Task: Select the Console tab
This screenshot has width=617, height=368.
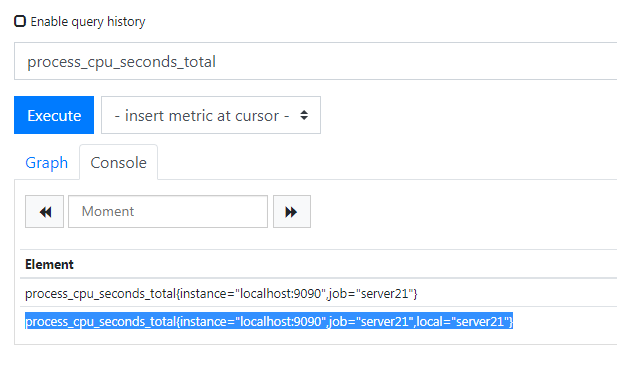Action: pyautogui.click(x=118, y=163)
